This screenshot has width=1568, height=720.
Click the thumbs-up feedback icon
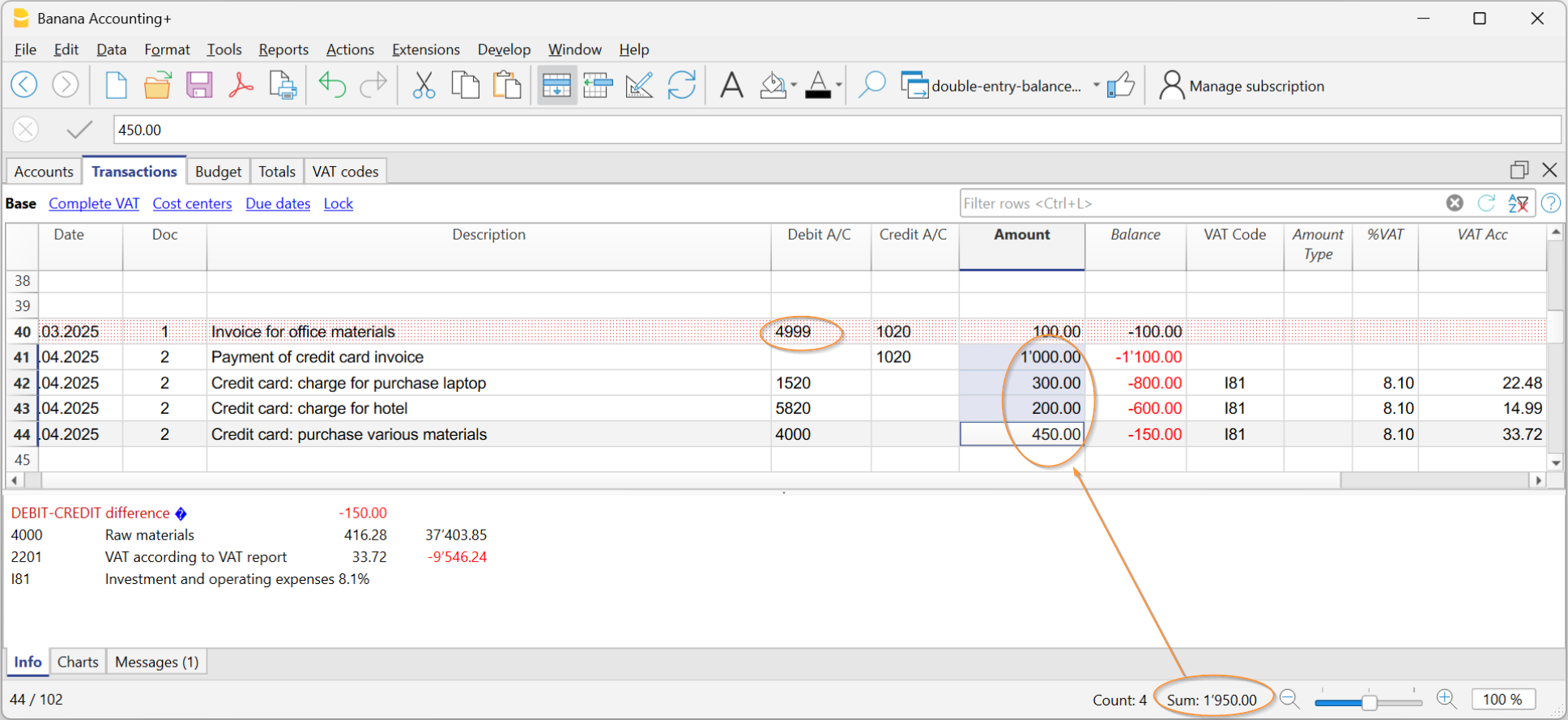[1121, 85]
